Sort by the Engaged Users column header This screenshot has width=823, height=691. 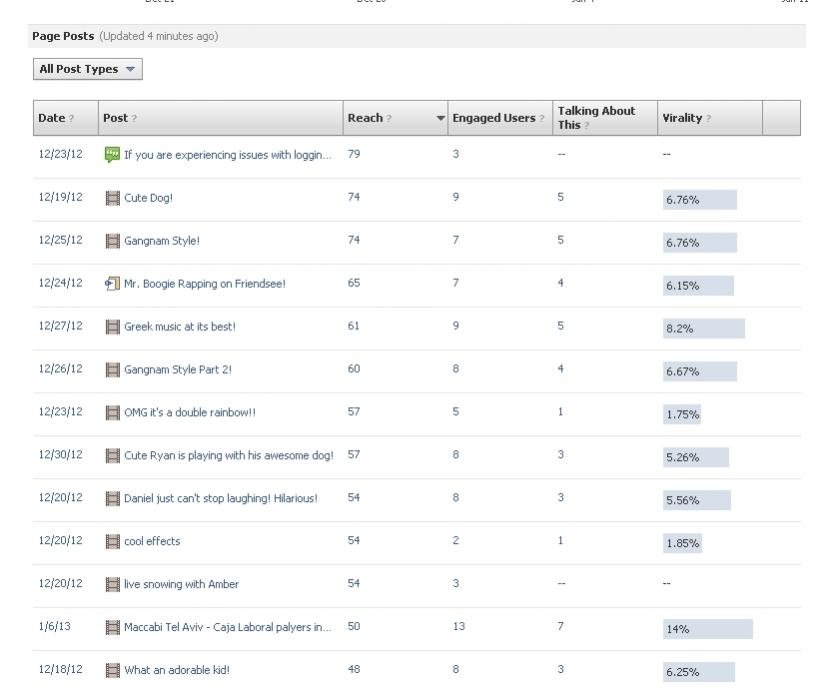pyautogui.click(x=500, y=118)
